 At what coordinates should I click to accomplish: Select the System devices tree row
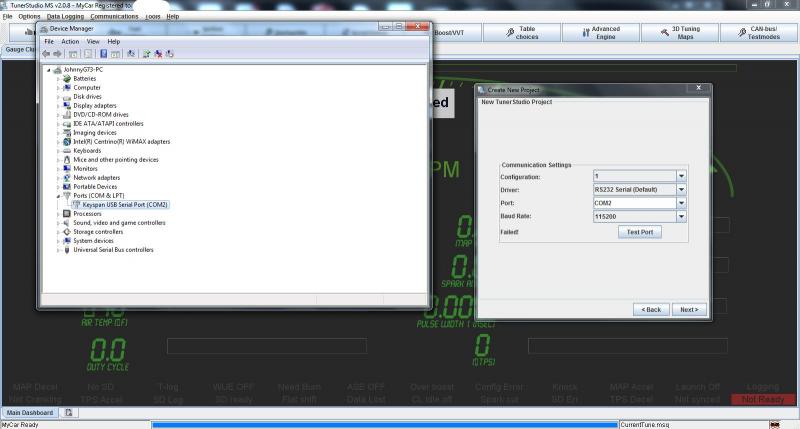pyautogui.click(x=93, y=241)
